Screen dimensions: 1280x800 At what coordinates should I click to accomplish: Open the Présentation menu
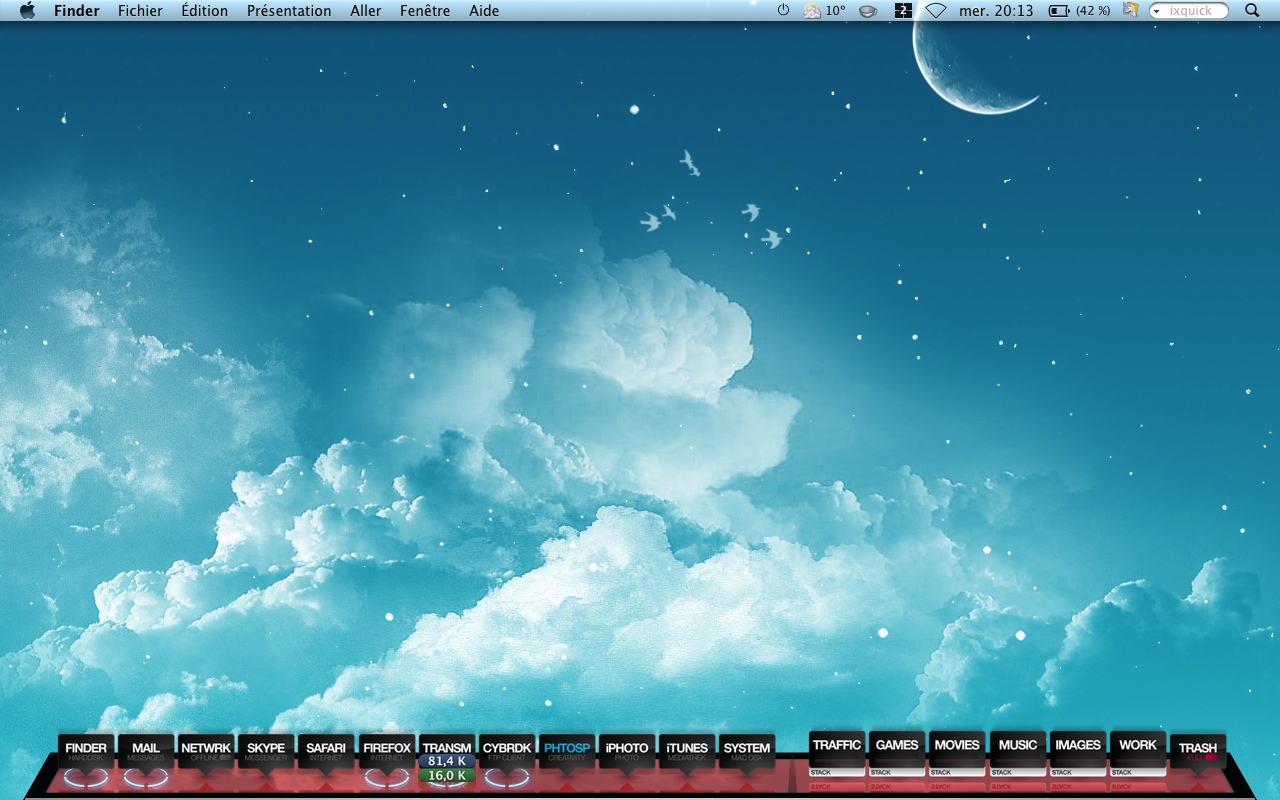click(x=289, y=11)
